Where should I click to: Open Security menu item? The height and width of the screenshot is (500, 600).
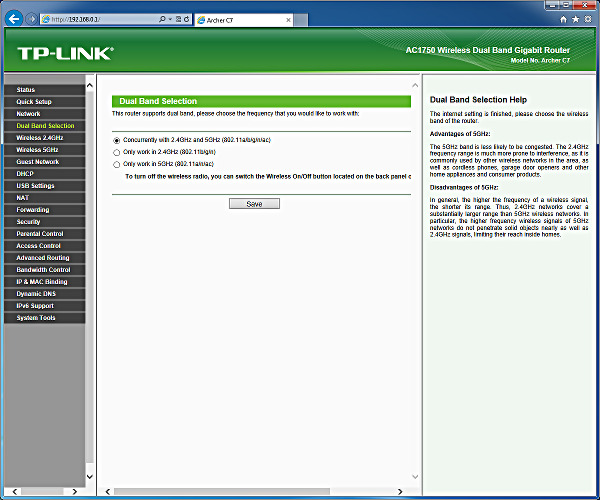(45, 221)
